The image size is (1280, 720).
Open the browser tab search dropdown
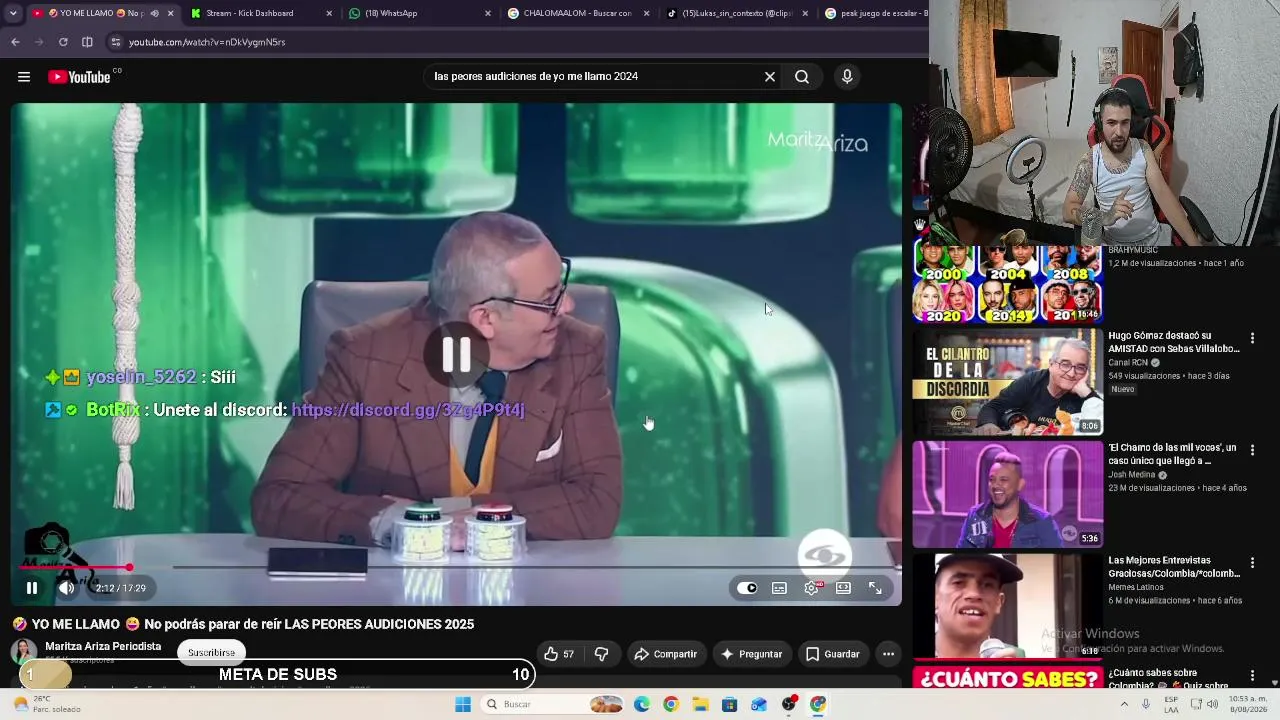pyautogui.click(x=13, y=13)
